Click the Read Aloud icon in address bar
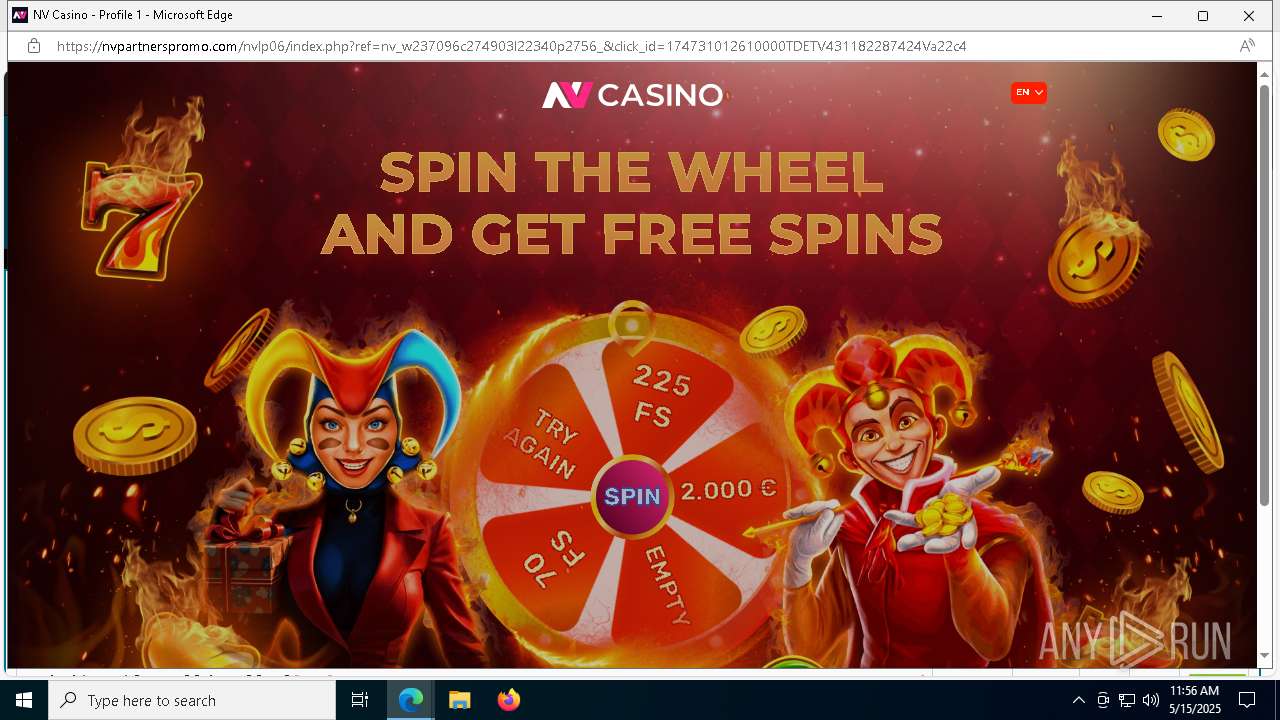Image resolution: width=1280 pixels, height=720 pixels. tap(1247, 46)
